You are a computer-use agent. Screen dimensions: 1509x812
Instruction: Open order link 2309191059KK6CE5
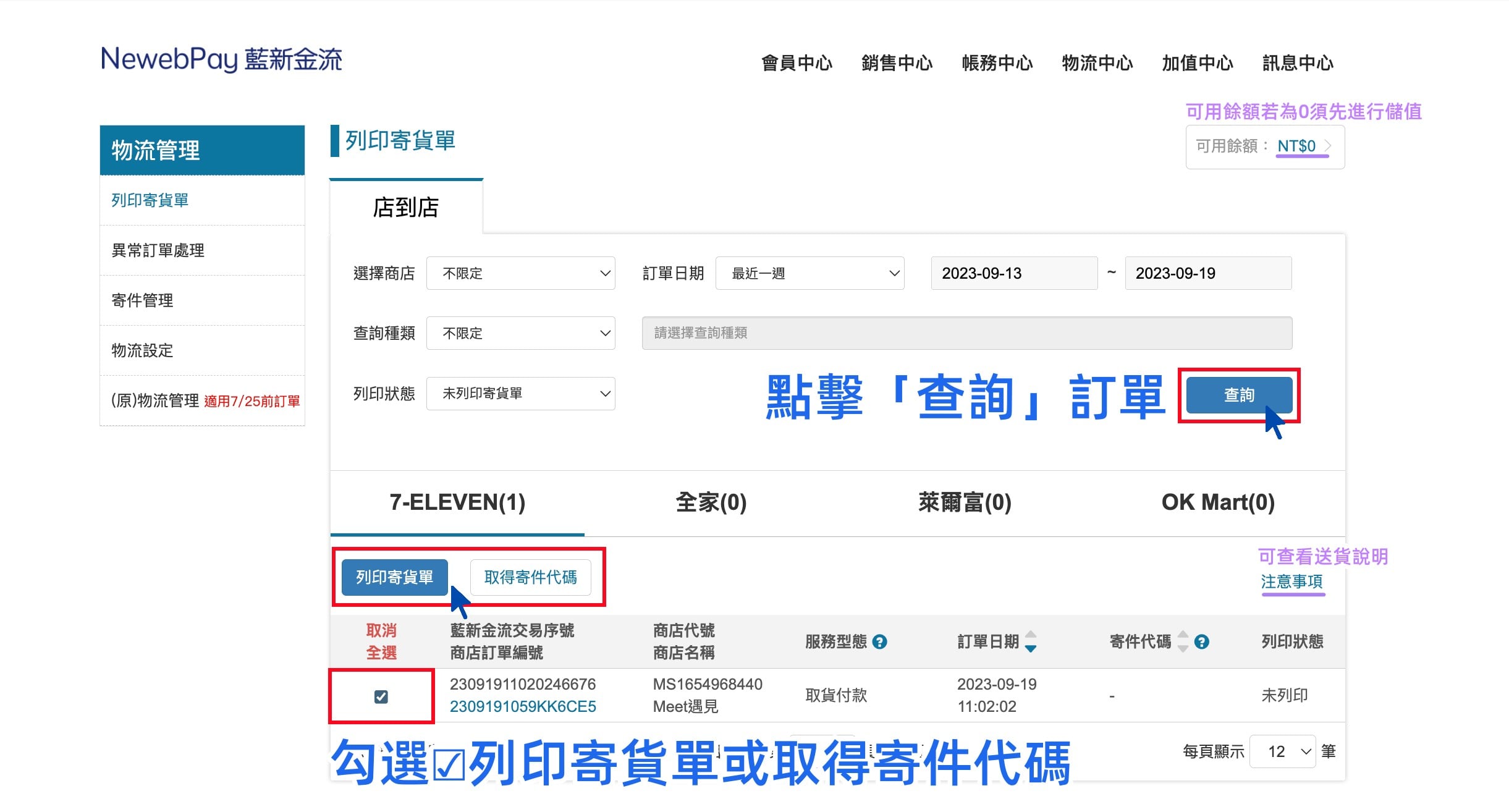click(523, 706)
